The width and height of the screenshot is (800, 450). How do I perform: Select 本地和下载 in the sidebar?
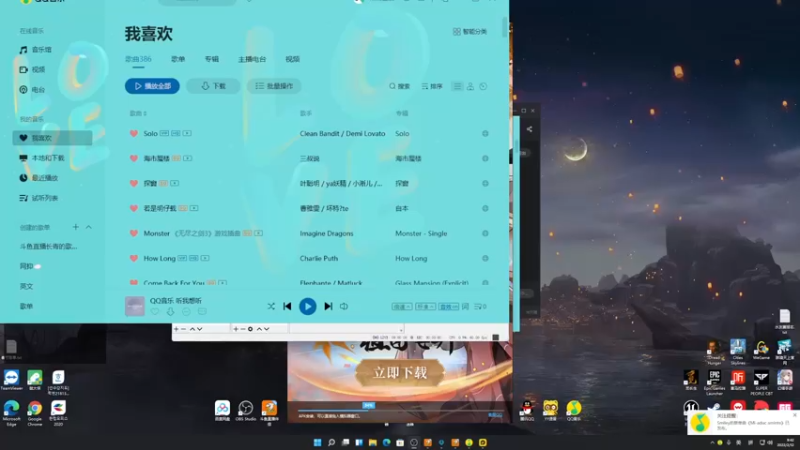tap(42, 158)
